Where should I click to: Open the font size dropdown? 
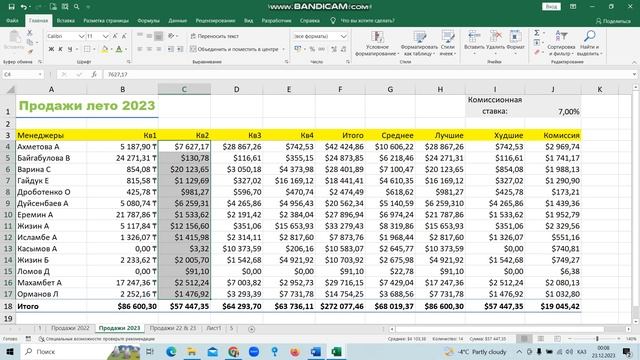tap(105, 36)
